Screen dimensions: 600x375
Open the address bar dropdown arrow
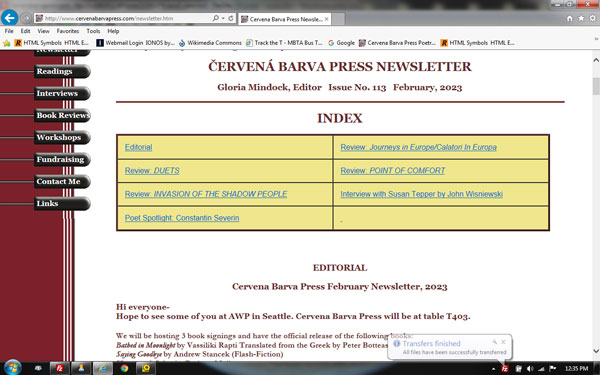coord(223,18)
